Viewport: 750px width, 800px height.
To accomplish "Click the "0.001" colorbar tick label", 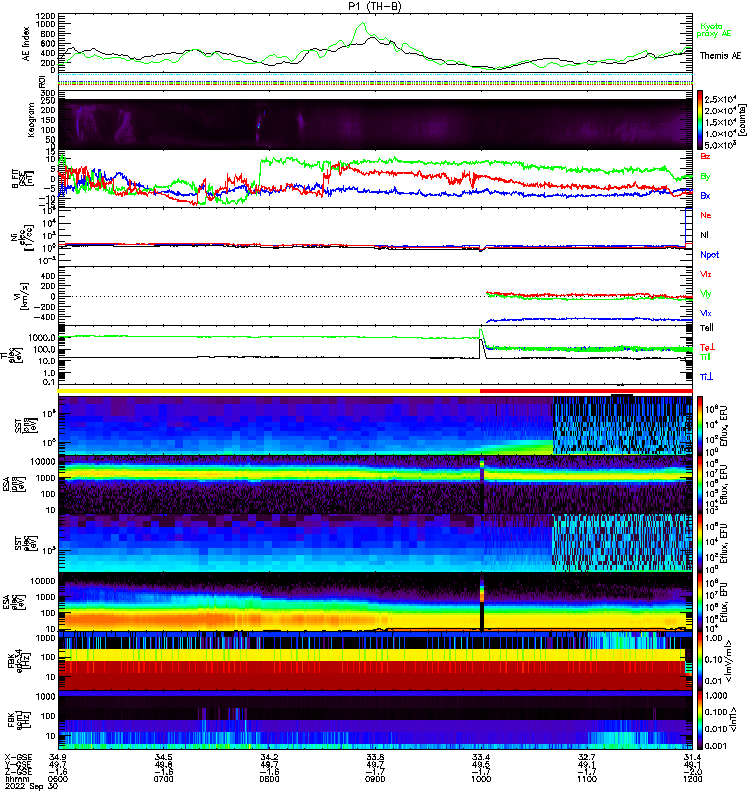I will click(715, 746).
